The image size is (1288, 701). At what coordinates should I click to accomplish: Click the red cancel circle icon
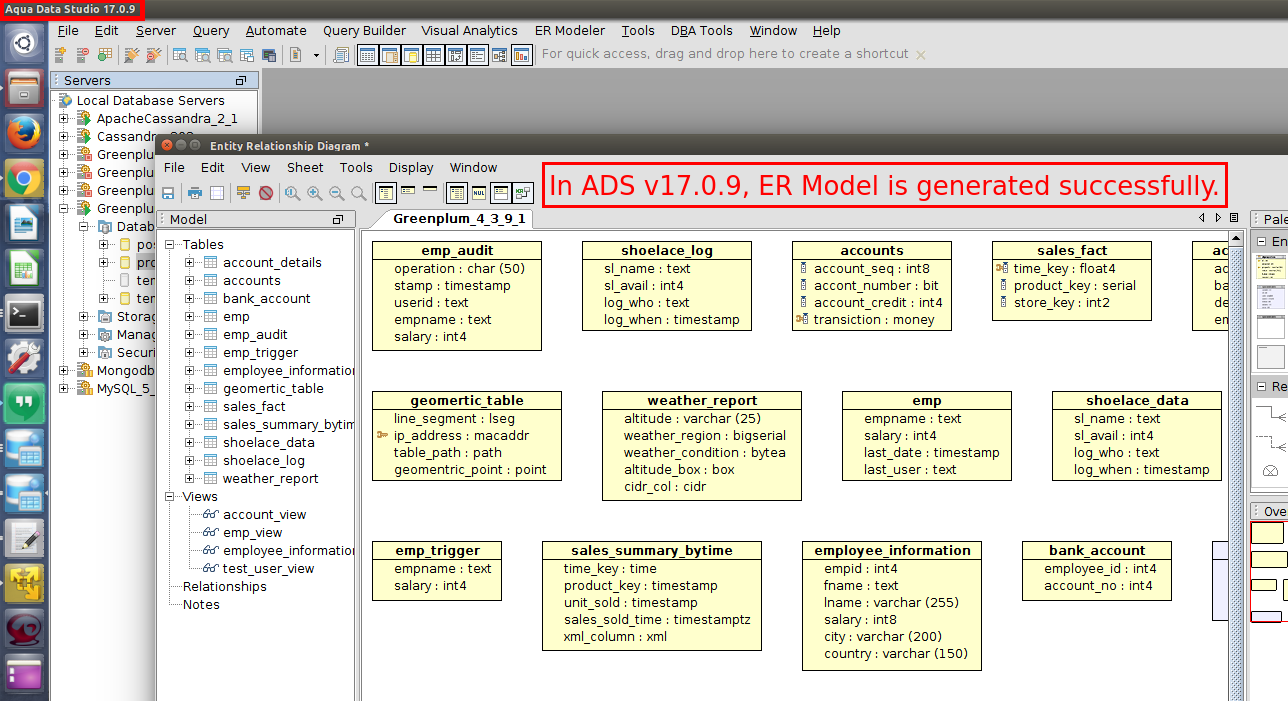[x=266, y=193]
